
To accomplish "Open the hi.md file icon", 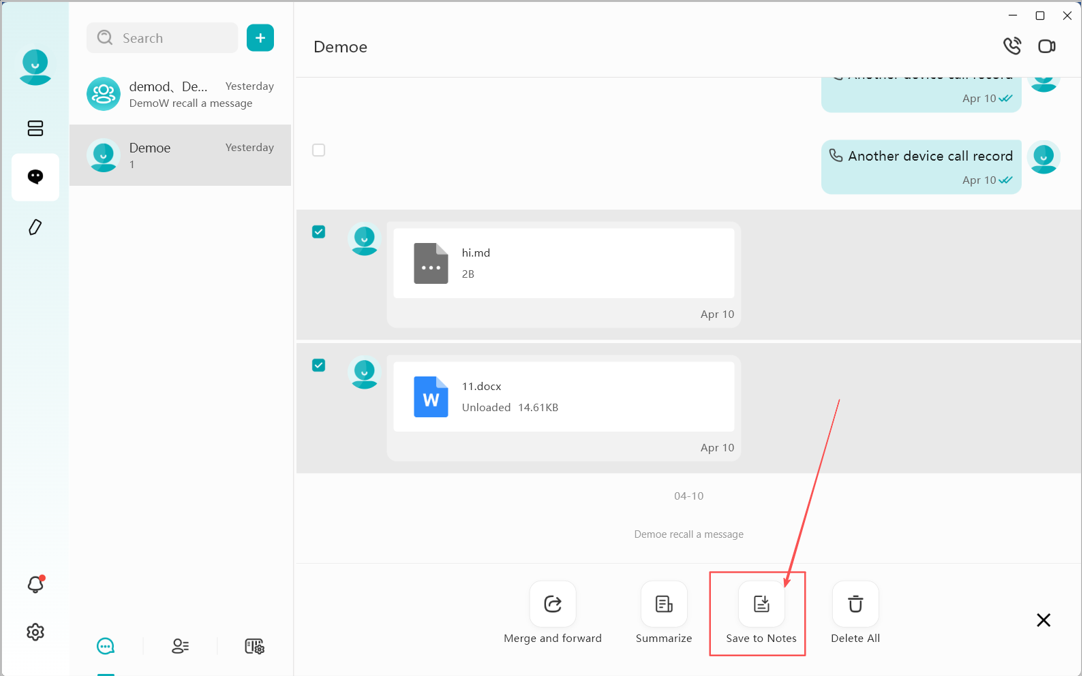I will click(x=431, y=264).
